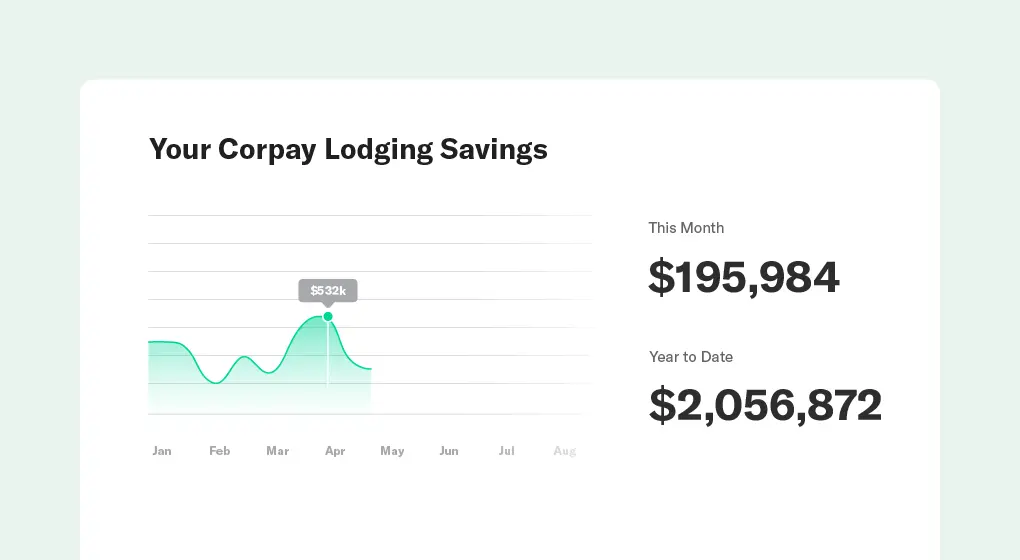Click the Year to Date label

pyautogui.click(x=691, y=357)
